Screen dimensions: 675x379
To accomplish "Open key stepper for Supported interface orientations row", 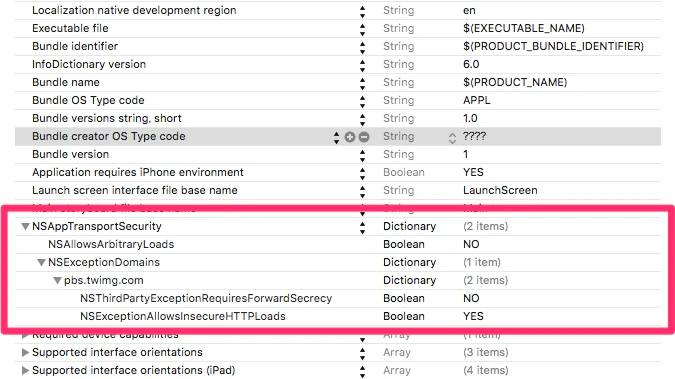I will tap(362, 354).
